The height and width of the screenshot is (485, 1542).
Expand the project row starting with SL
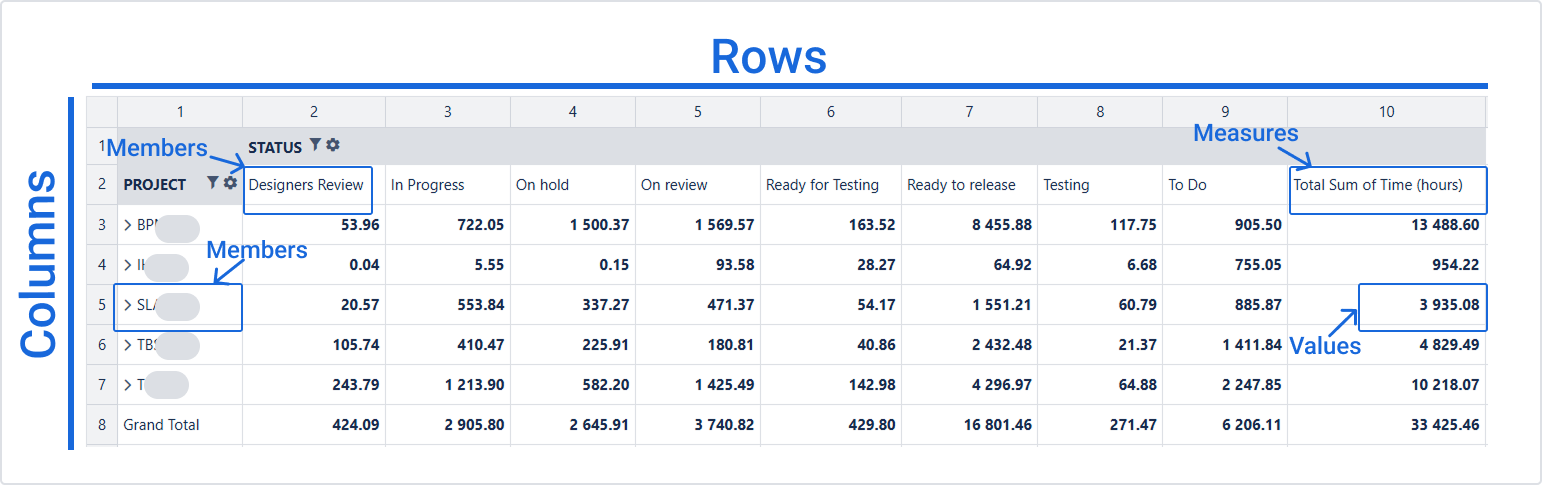pyautogui.click(x=128, y=305)
